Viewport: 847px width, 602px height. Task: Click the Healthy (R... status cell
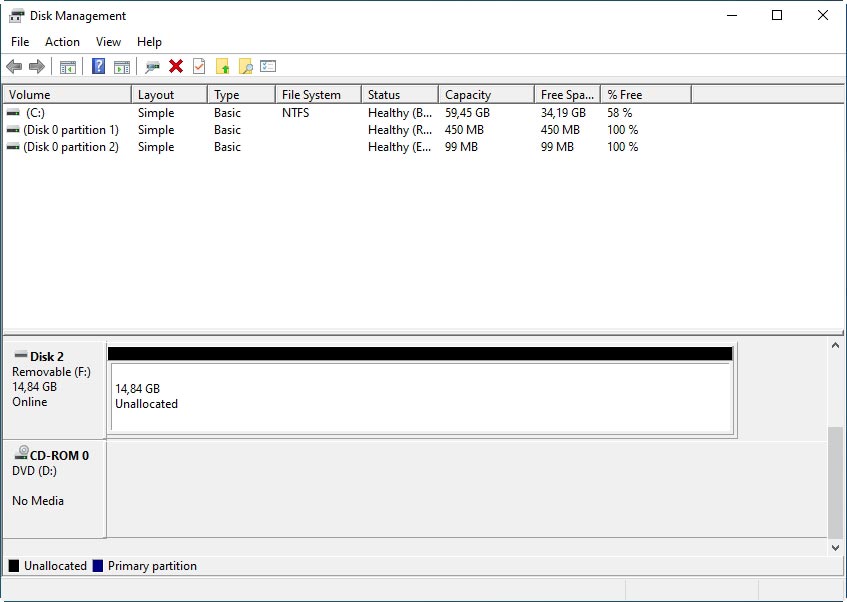click(x=400, y=130)
